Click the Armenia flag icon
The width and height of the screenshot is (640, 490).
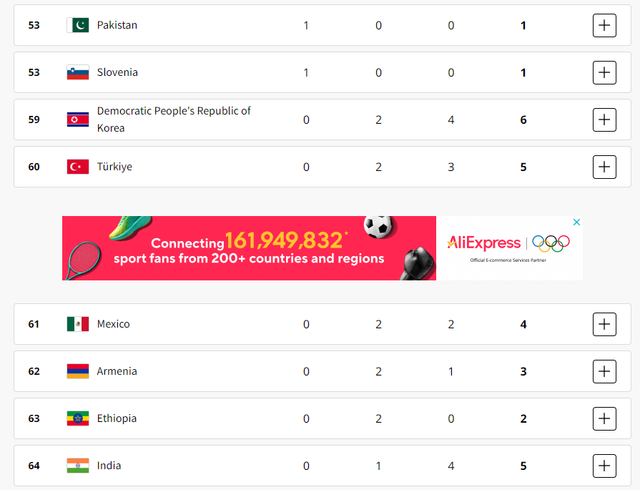click(78, 371)
